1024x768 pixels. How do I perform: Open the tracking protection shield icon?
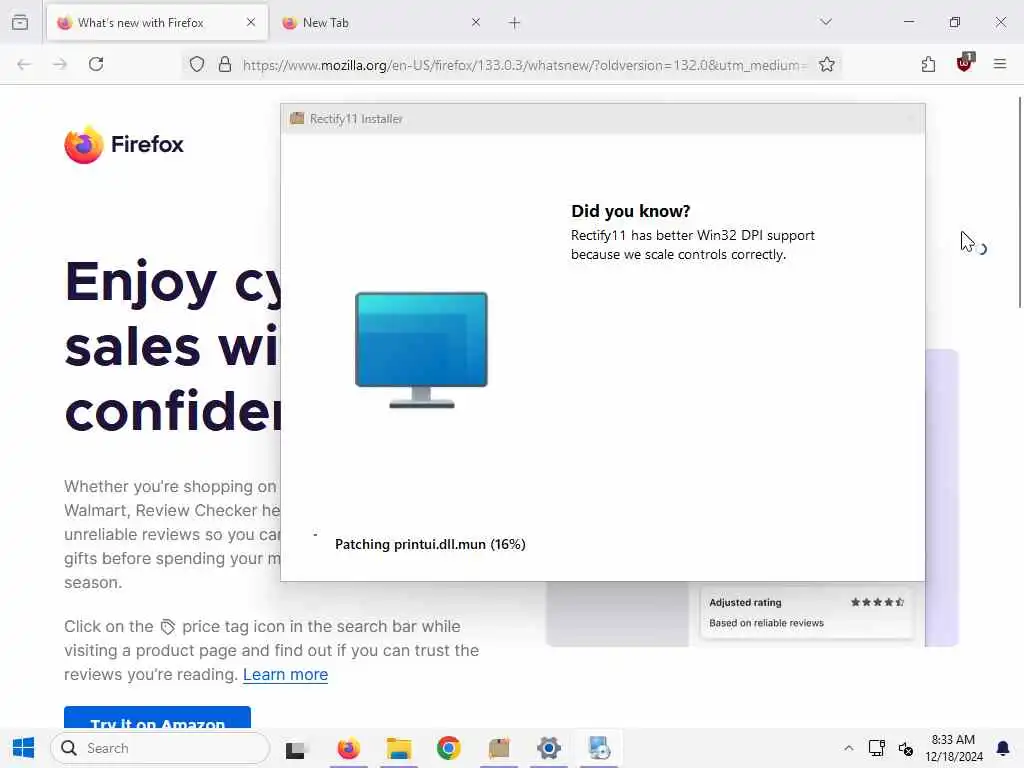[197, 64]
